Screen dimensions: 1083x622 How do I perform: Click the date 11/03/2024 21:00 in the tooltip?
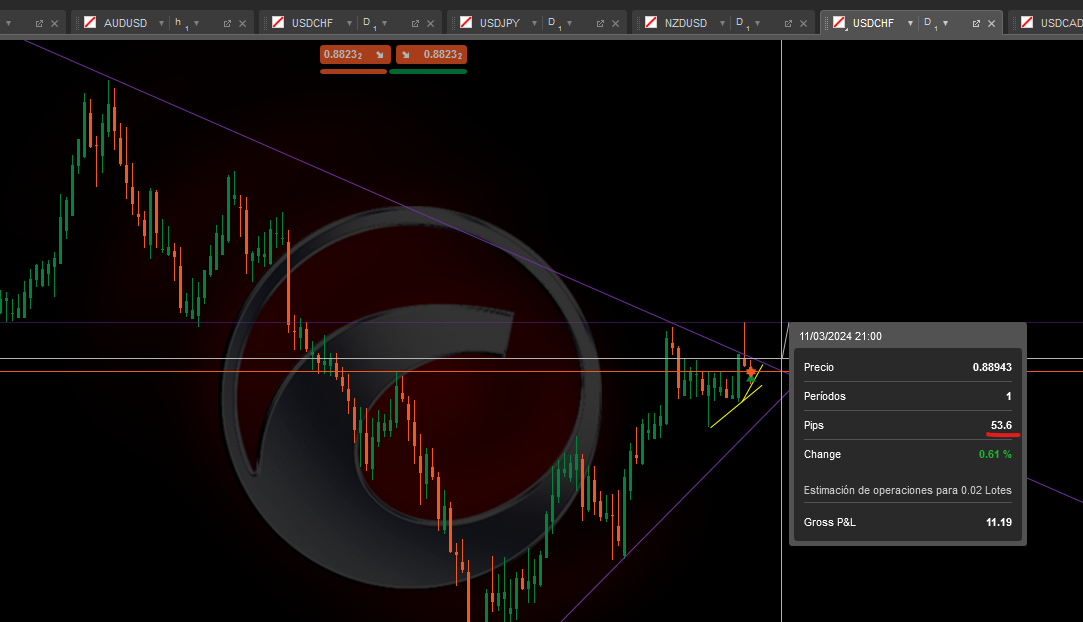841,336
